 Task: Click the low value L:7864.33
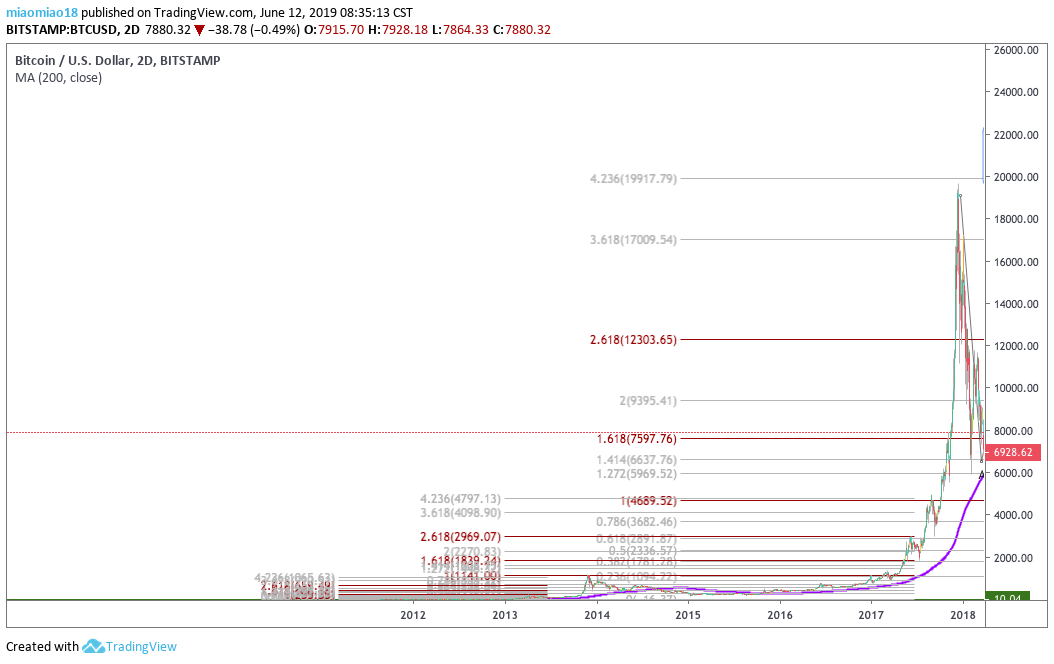(x=460, y=30)
